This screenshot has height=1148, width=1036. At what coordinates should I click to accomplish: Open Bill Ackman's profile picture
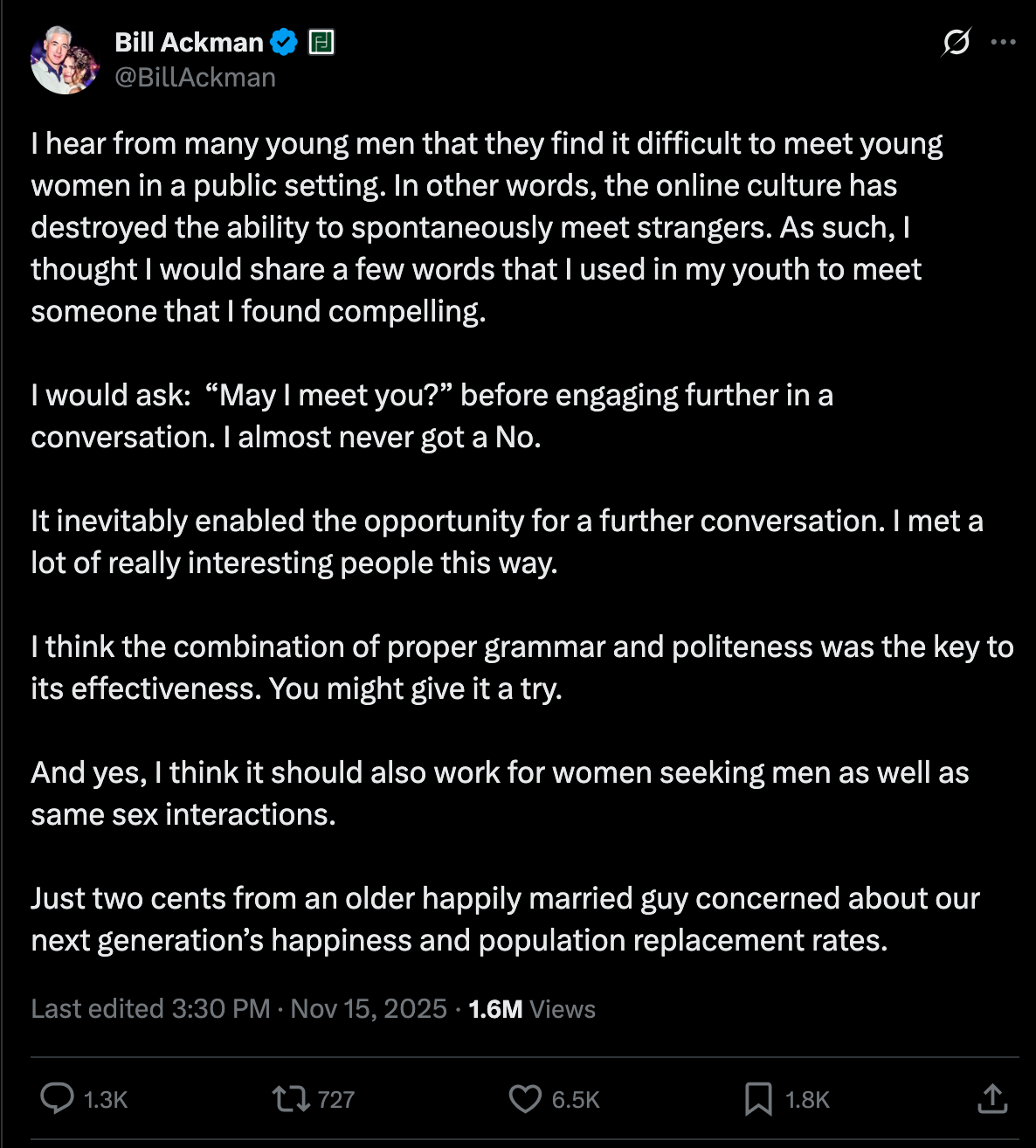click(x=65, y=59)
